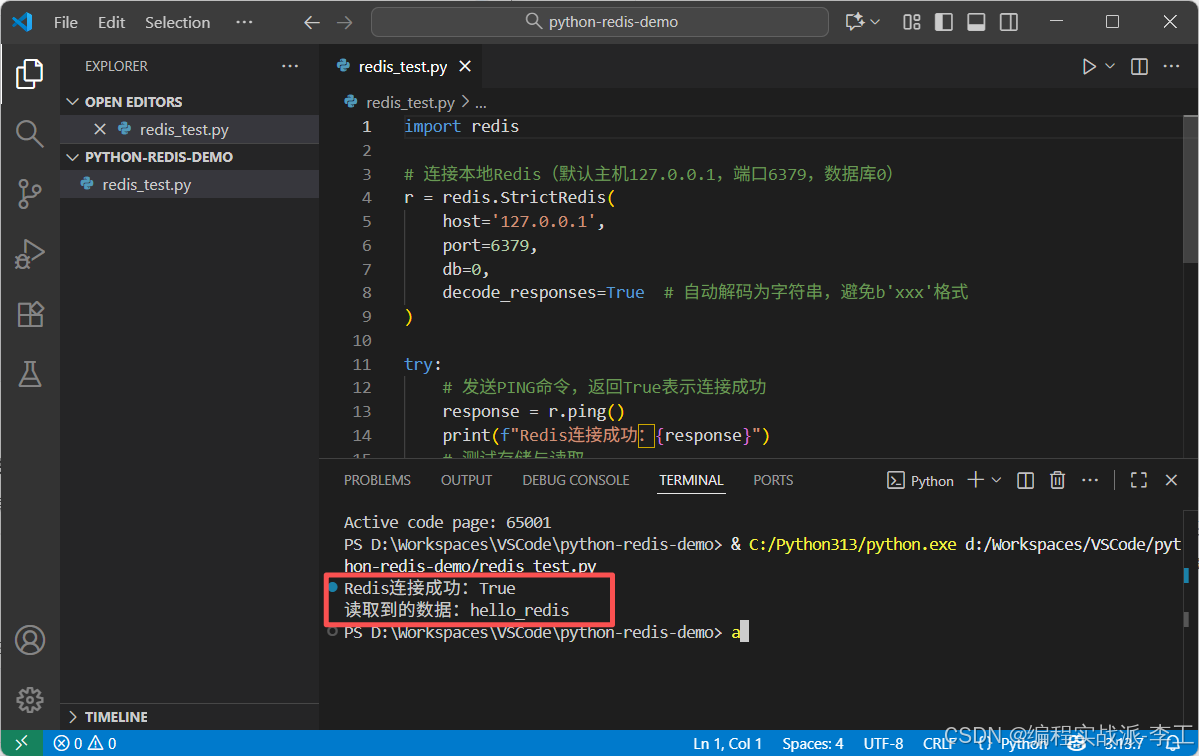This screenshot has height=756, width=1199.
Task: Open the Run and Debug view
Action: [30, 254]
